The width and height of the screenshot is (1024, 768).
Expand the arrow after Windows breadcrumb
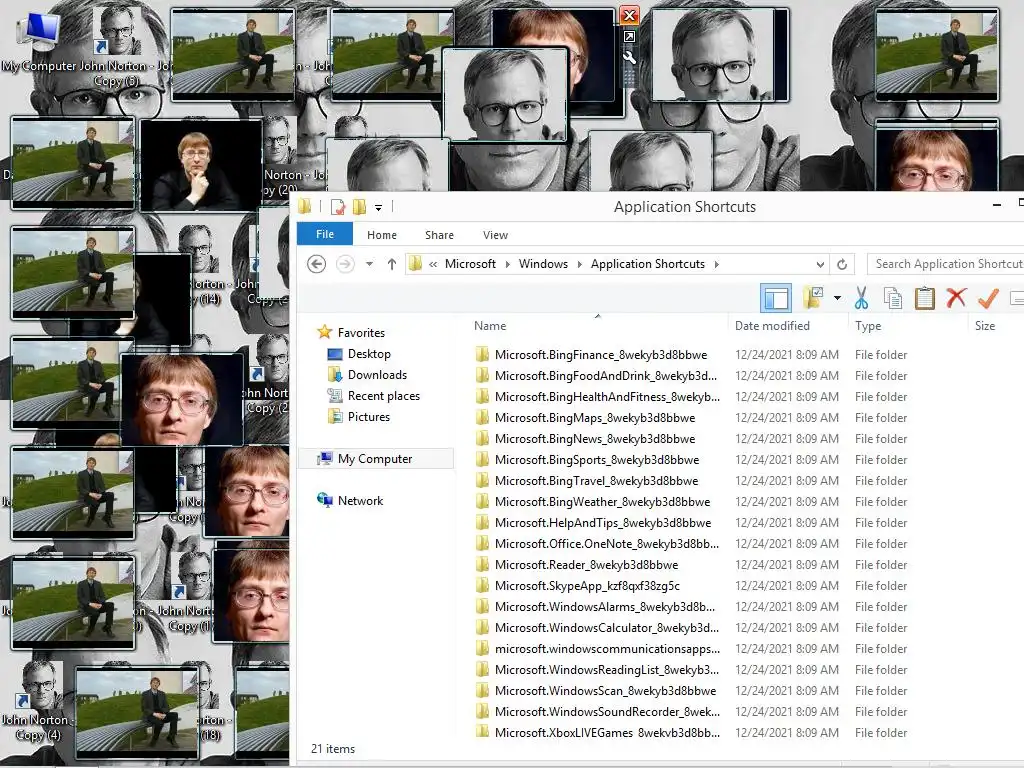coord(579,264)
